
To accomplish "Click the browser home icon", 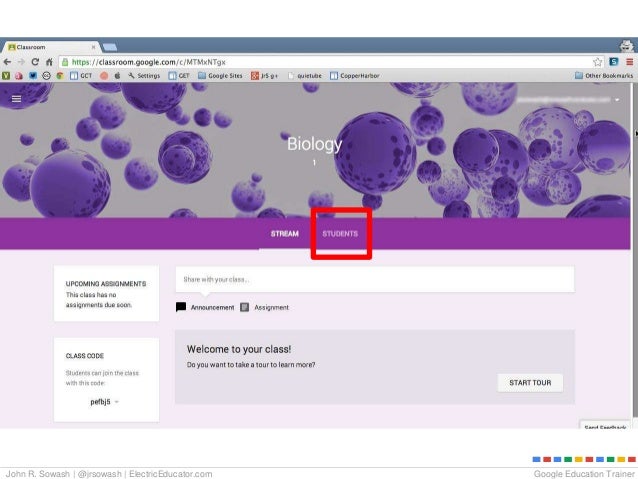I will click(49, 62).
